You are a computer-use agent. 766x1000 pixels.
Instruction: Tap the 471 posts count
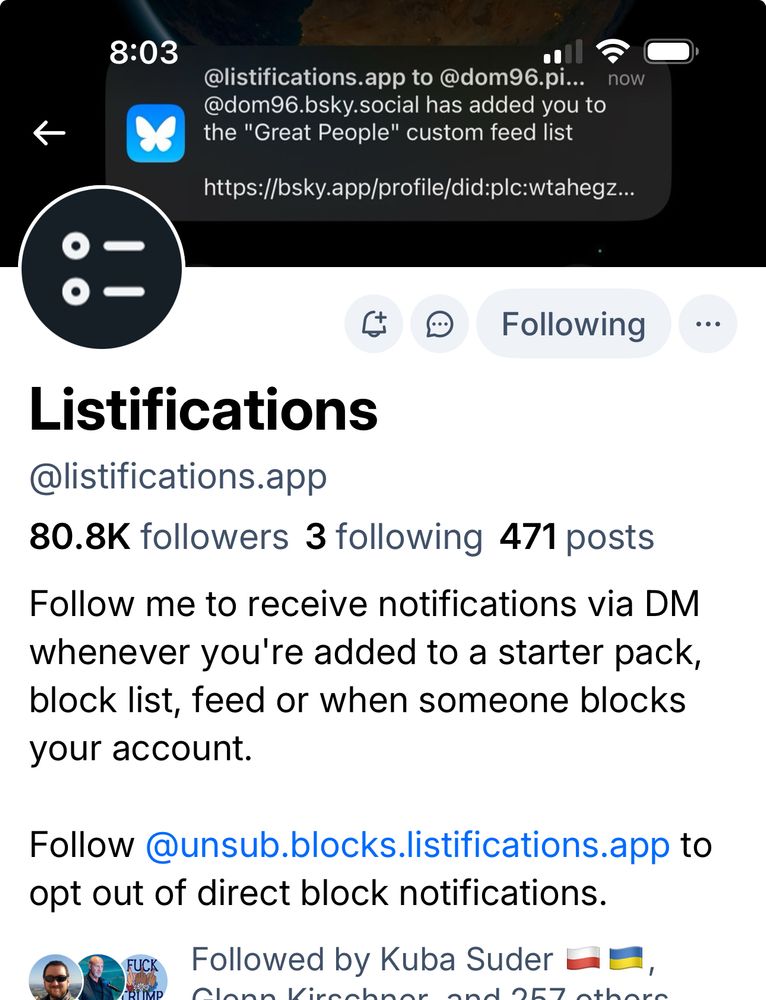point(576,537)
